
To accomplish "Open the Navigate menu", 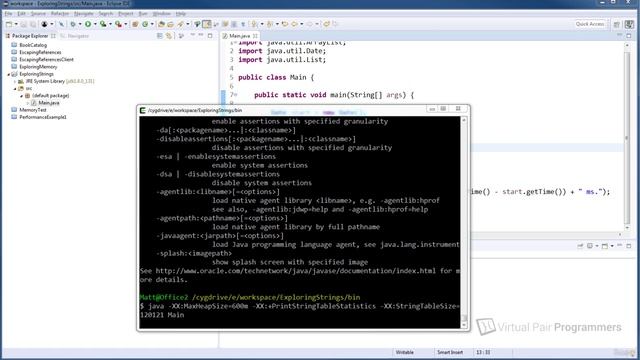I will click(84, 13).
